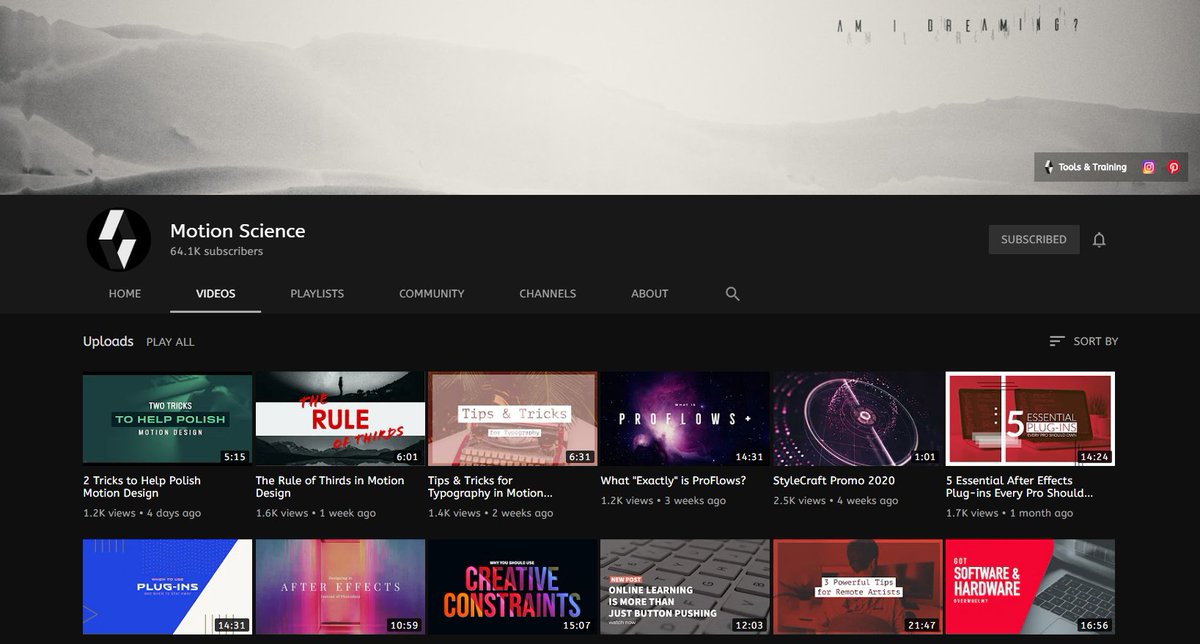Viewport: 1200px width, 644px height.
Task: Open the Instagram link in banner
Action: [x=1148, y=167]
